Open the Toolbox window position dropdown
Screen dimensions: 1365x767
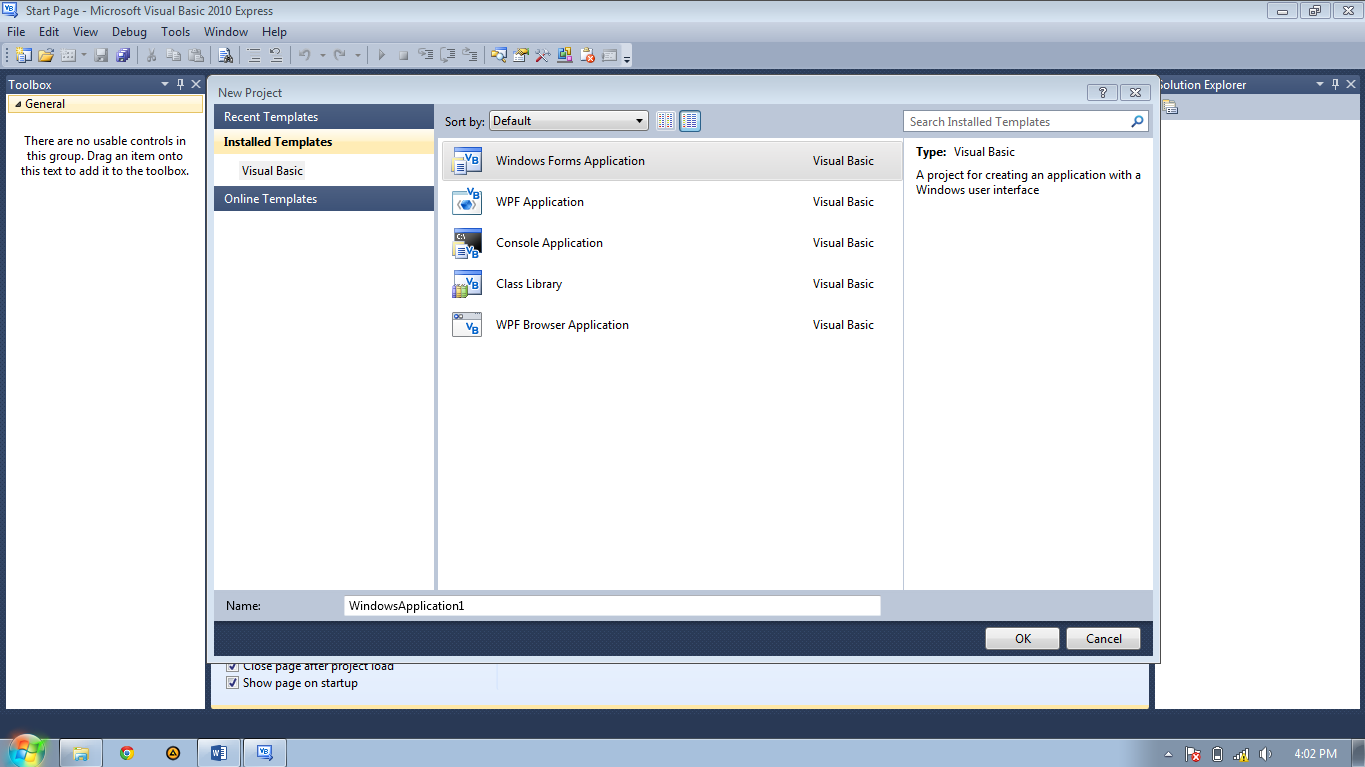[166, 85]
